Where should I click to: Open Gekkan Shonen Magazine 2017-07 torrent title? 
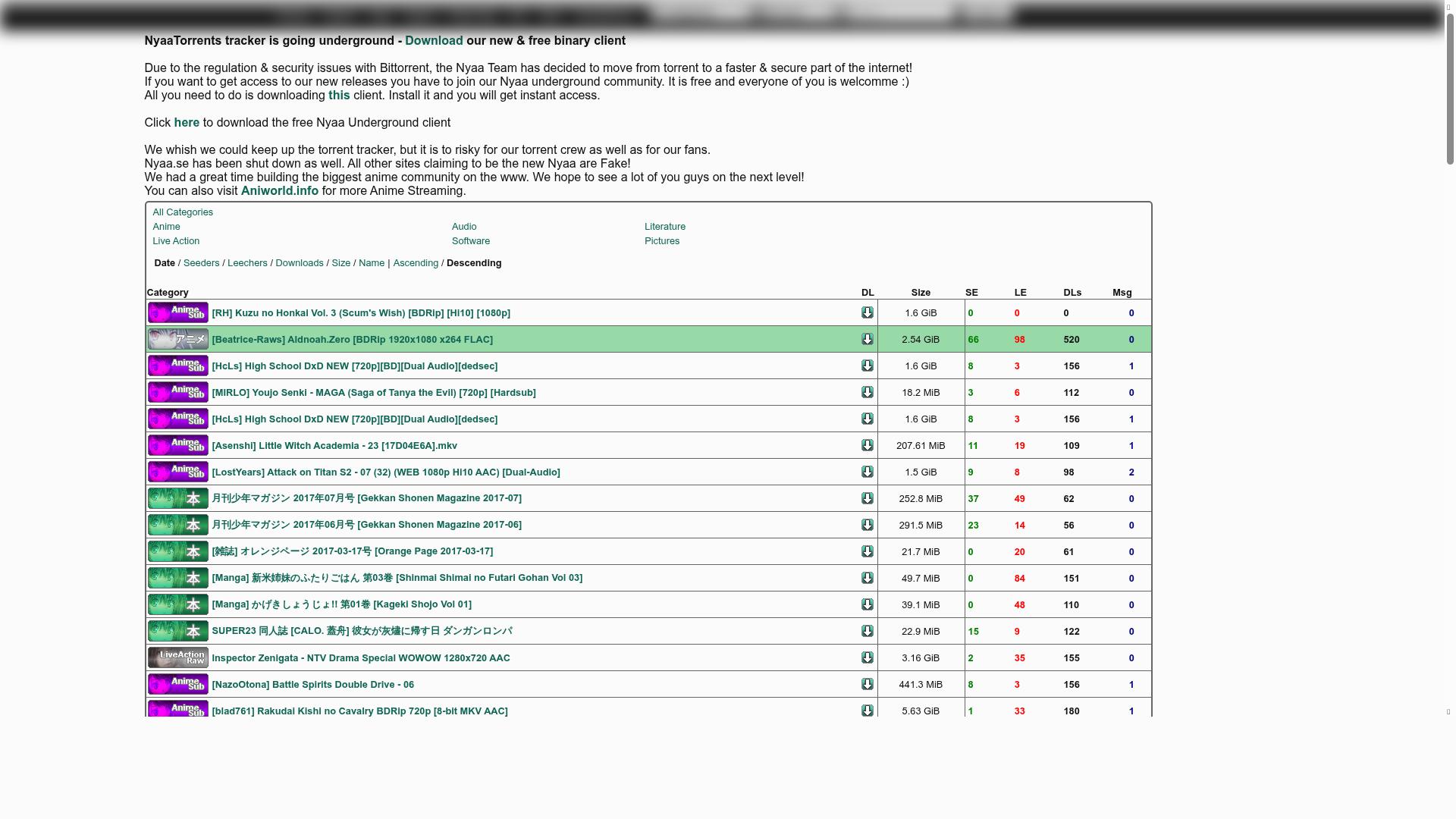point(366,498)
